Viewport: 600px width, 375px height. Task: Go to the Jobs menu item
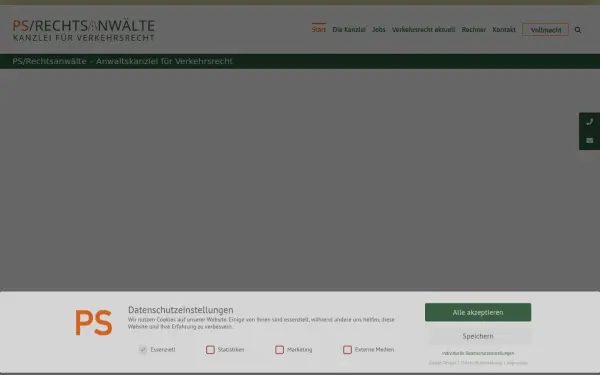click(379, 29)
